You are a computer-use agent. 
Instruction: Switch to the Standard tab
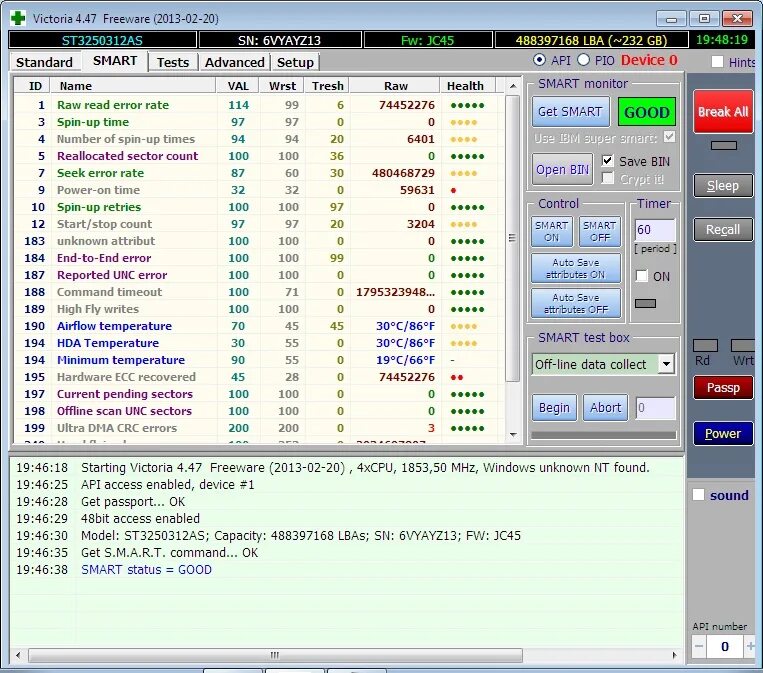coord(44,62)
